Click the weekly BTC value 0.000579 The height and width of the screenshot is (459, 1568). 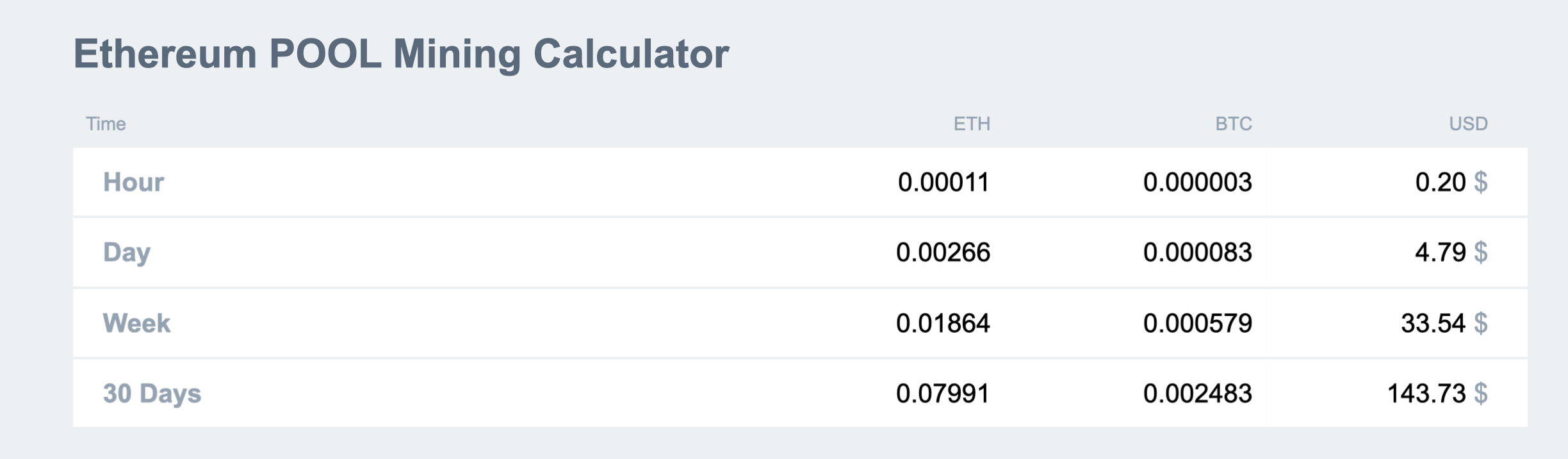[1197, 323]
